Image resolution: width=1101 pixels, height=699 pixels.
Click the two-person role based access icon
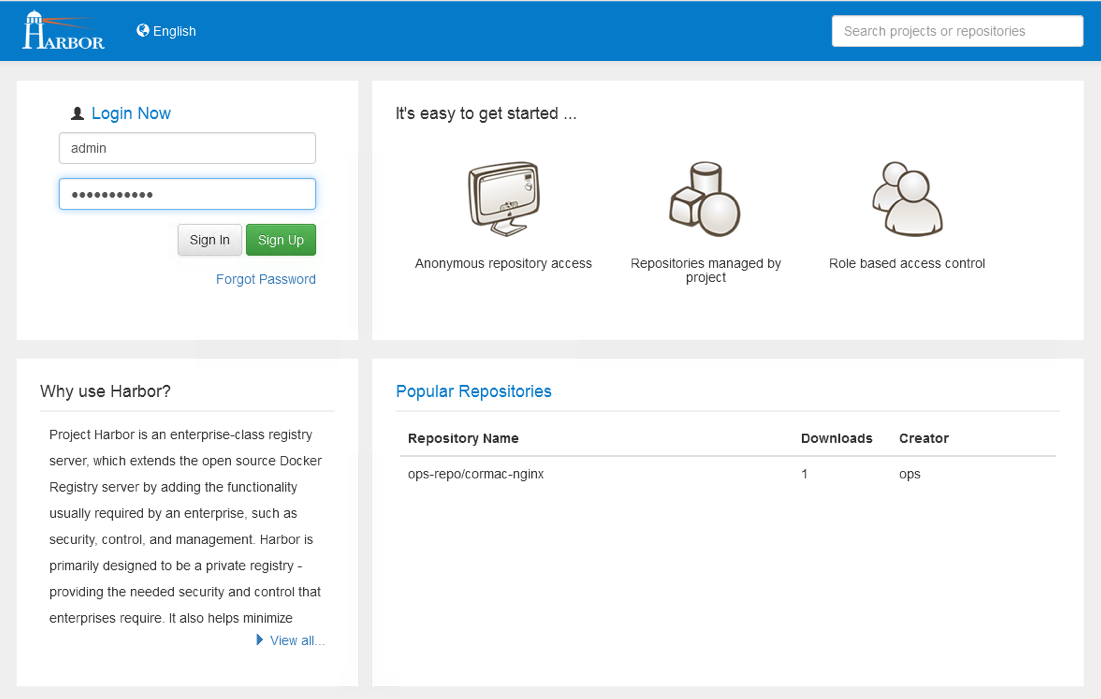[x=907, y=199]
